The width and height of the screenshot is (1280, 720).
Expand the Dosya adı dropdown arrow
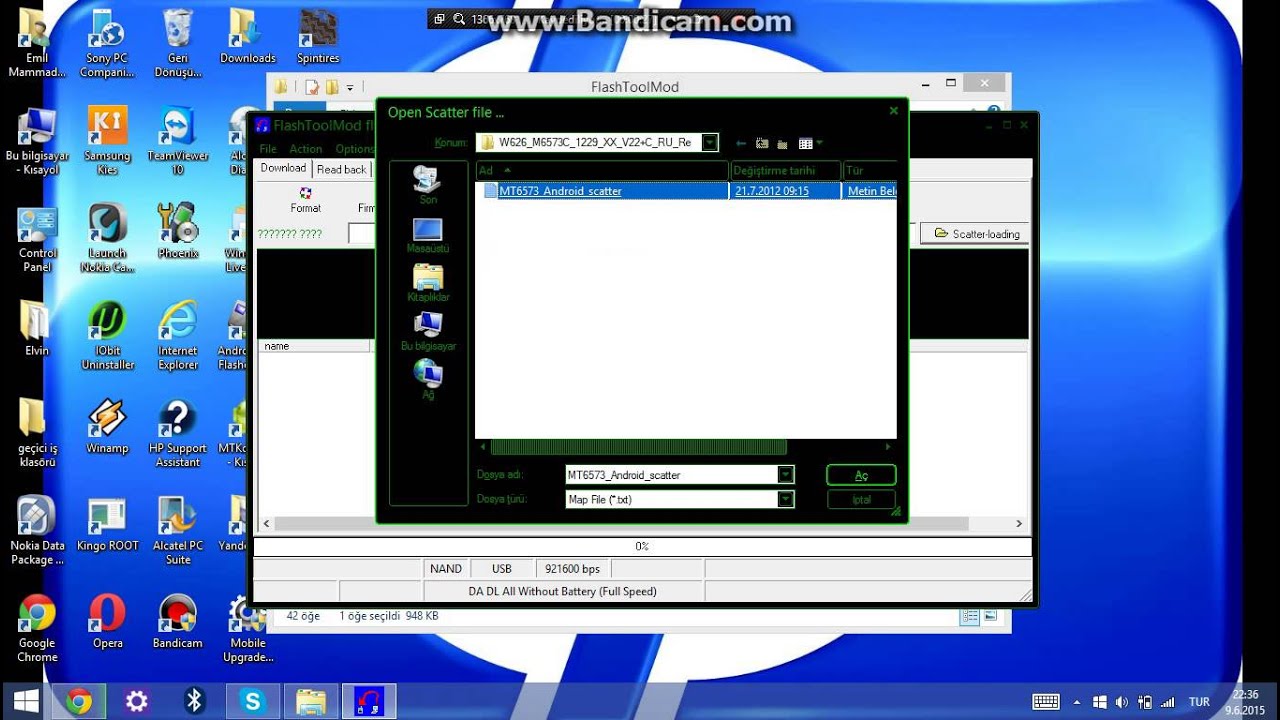[786, 475]
